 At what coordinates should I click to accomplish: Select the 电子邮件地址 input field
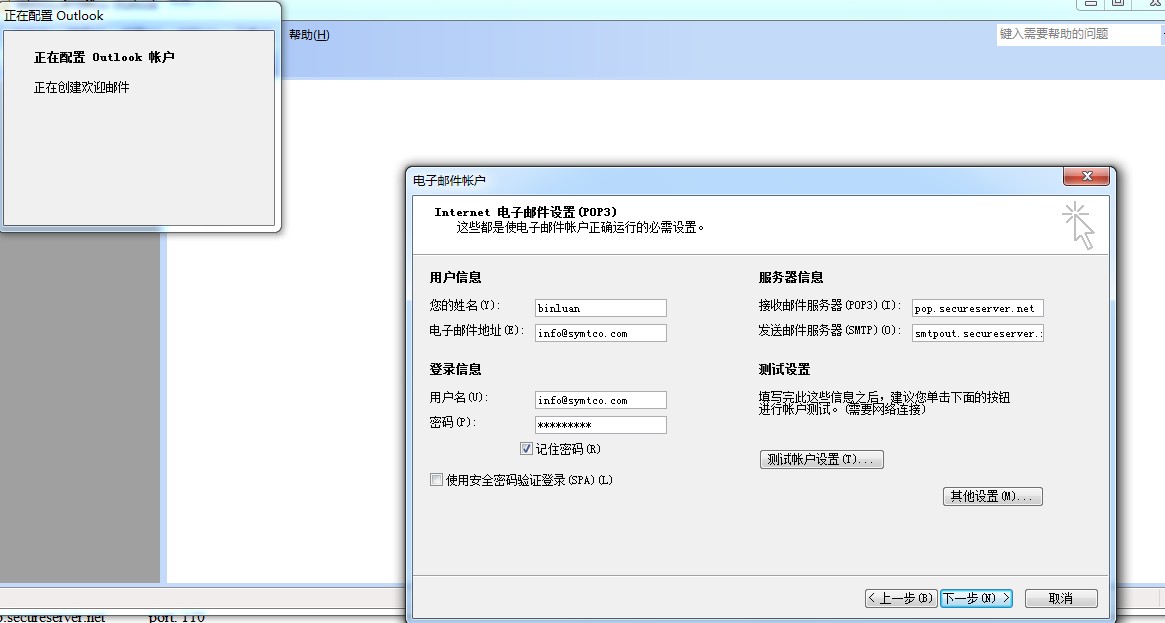pos(600,333)
